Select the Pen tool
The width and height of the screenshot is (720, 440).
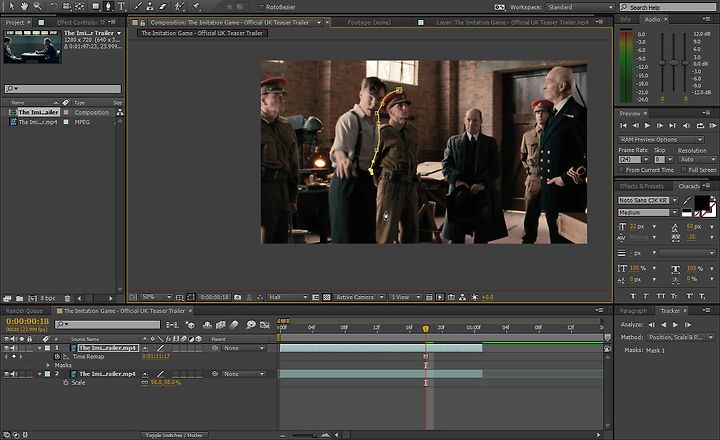point(108,6)
